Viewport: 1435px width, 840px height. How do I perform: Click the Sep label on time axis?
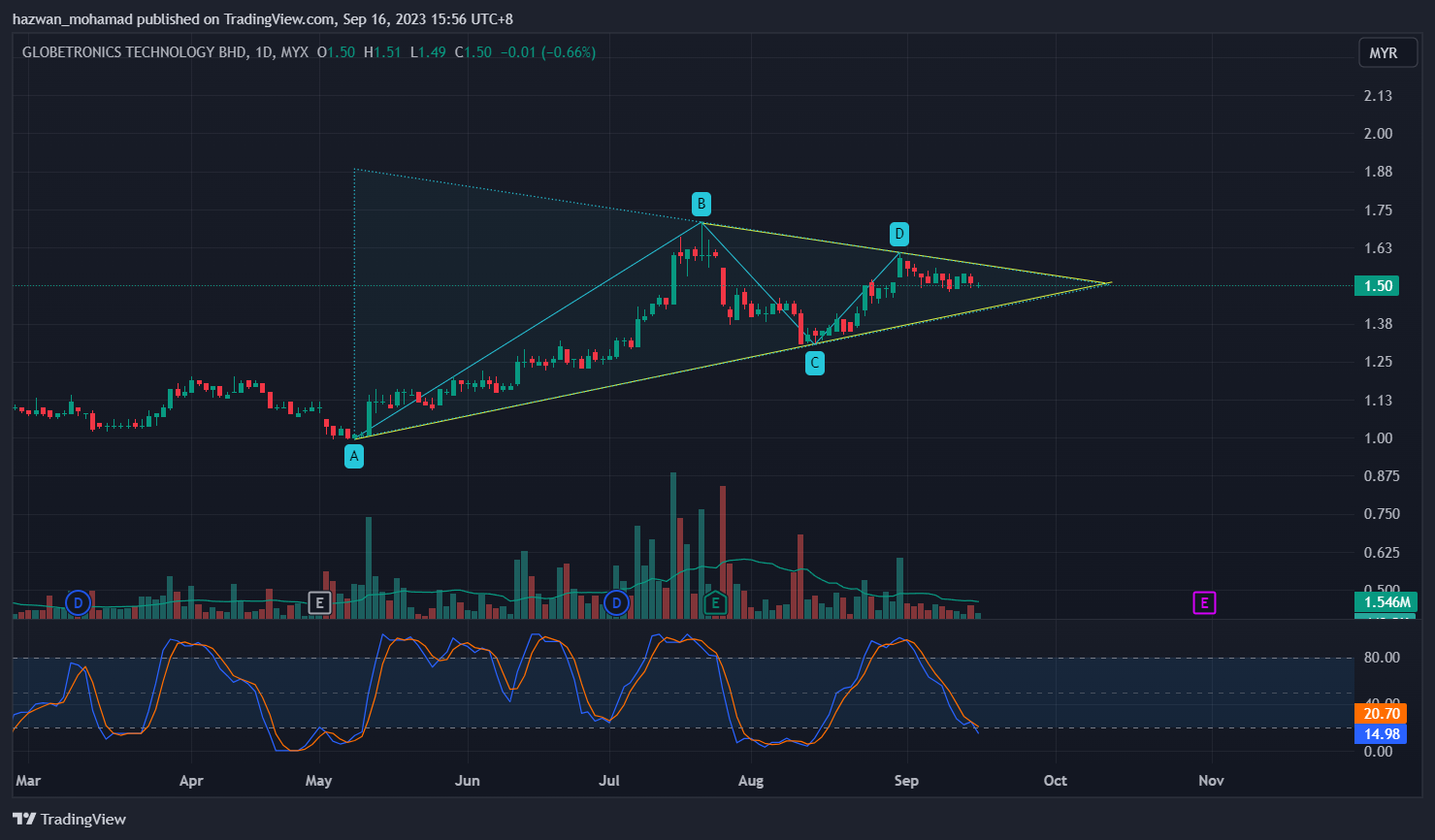pyautogui.click(x=906, y=781)
